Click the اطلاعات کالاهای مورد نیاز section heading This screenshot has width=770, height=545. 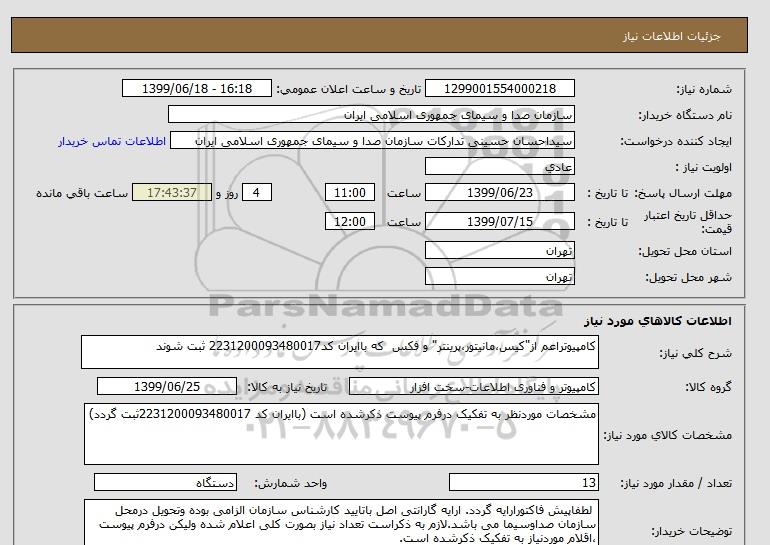658,321
